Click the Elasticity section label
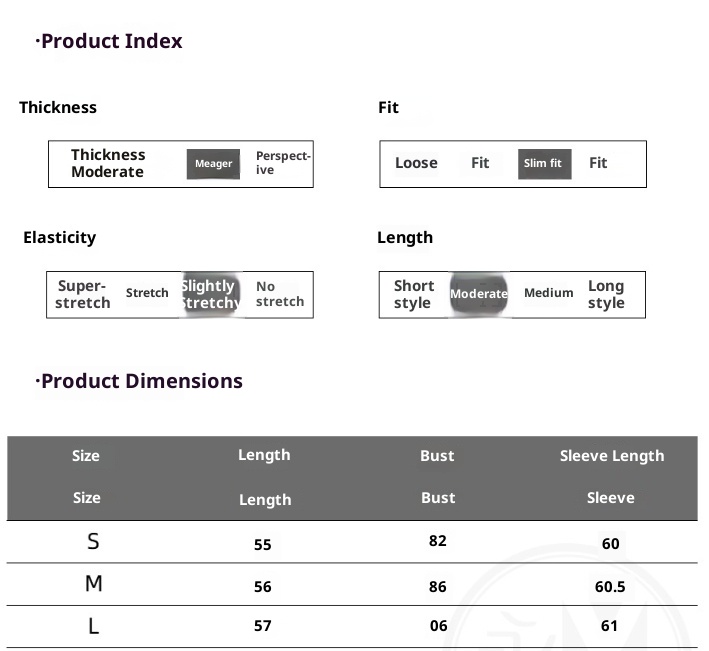 60,237
